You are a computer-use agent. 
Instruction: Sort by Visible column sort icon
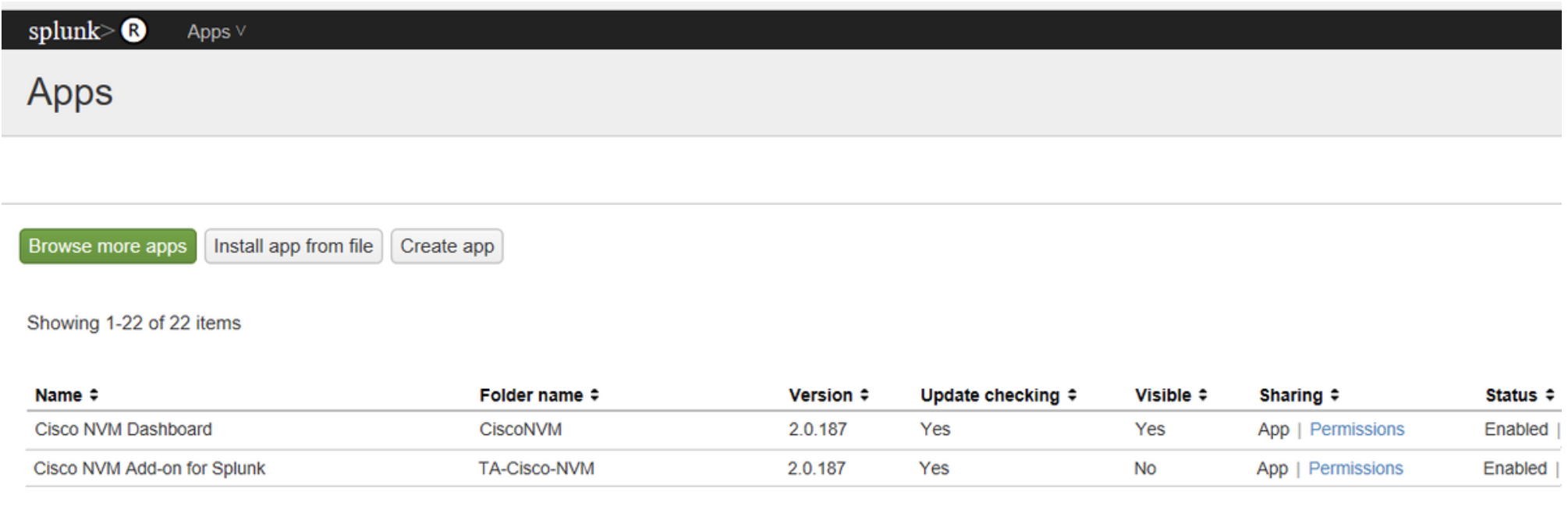[x=1202, y=395]
